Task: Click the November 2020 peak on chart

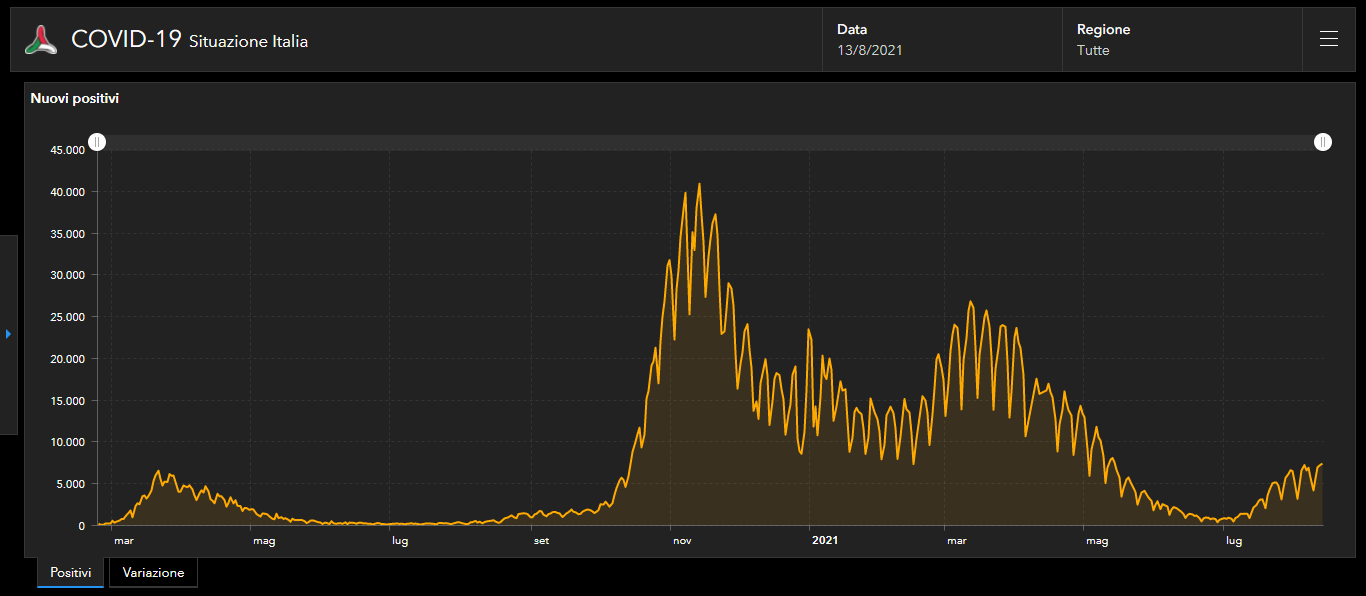Action: [699, 184]
